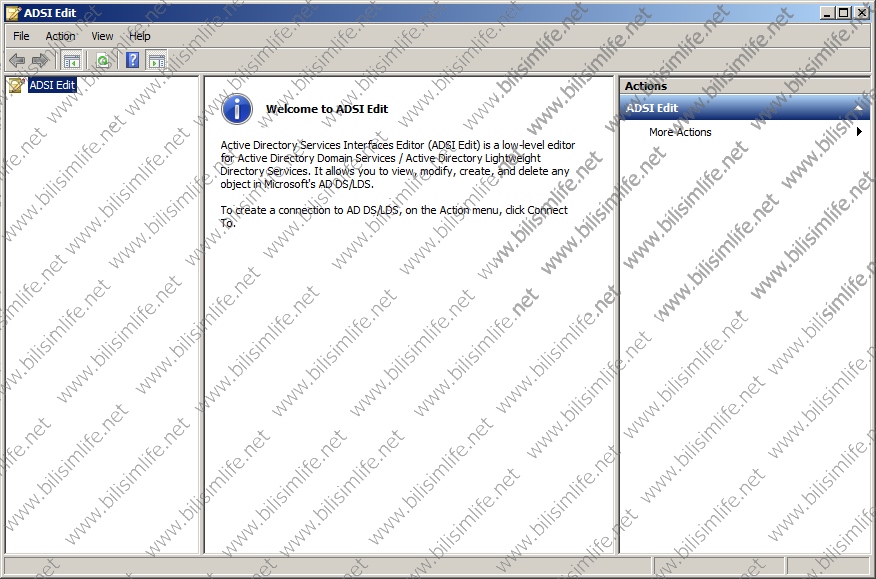
Task: Toggle Show/Hide Action Pane toolbar icon
Action: click(x=156, y=60)
